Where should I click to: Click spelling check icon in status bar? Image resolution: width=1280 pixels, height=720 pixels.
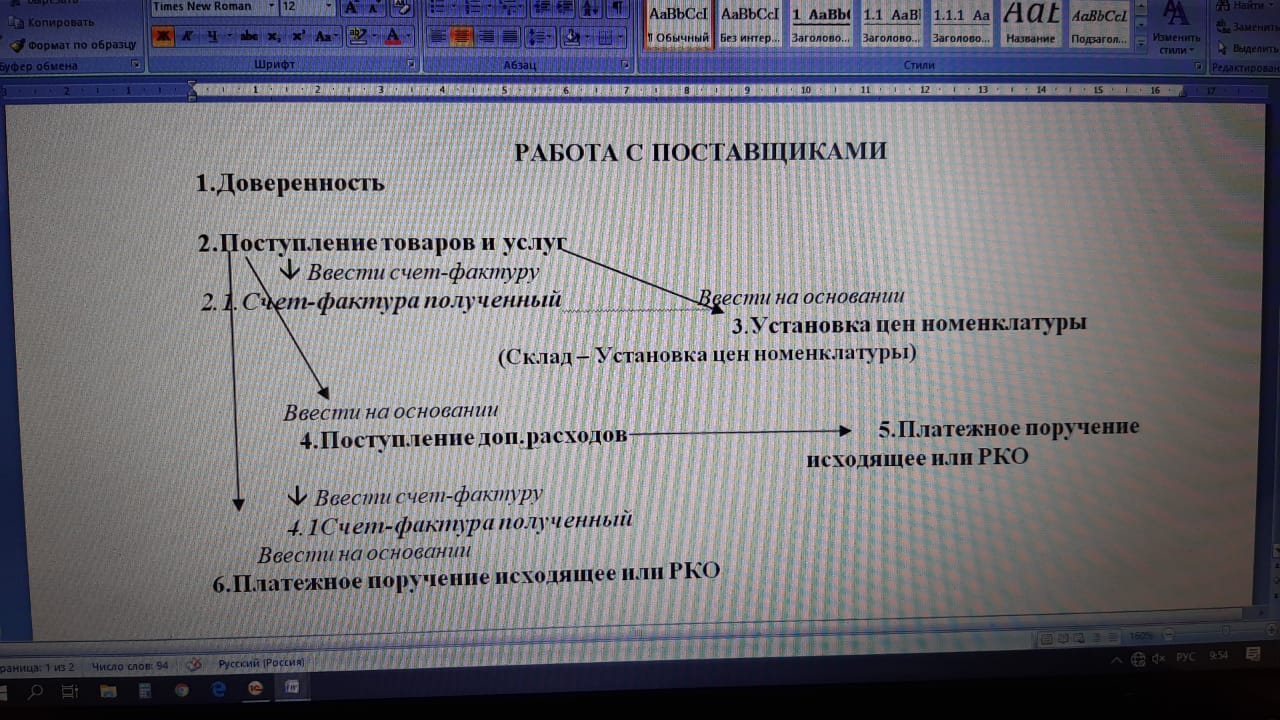pyautogui.click(x=194, y=663)
